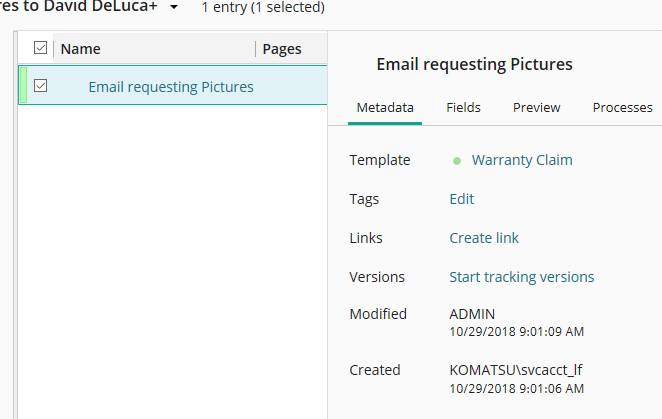Screen dimensions: 662x419
Task: Open the Preview tab
Action: point(536,107)
